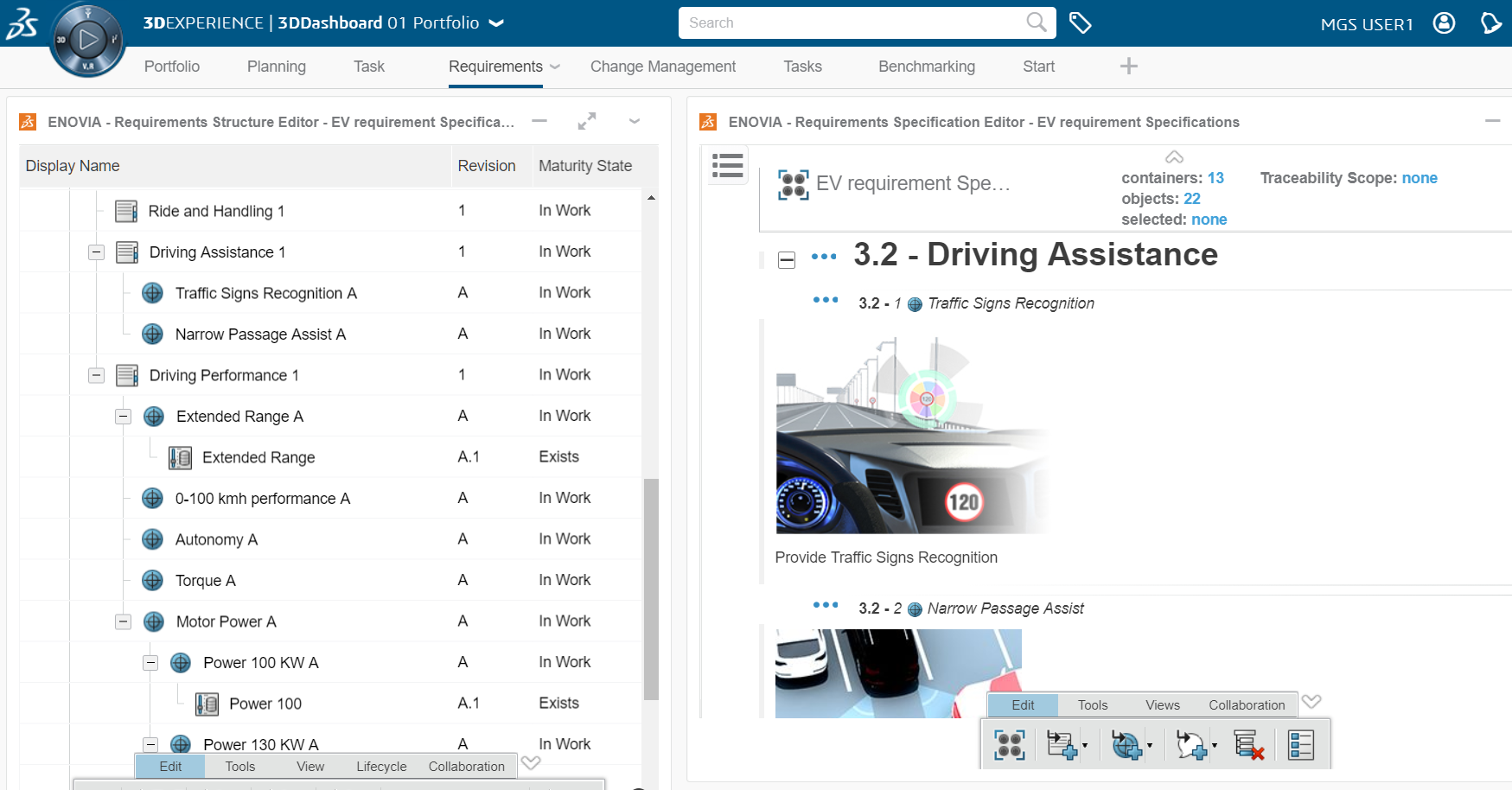This screenshot has height=790, width=1512.
Task: Open the user profile icon
Action: (x=1444, y=23)
